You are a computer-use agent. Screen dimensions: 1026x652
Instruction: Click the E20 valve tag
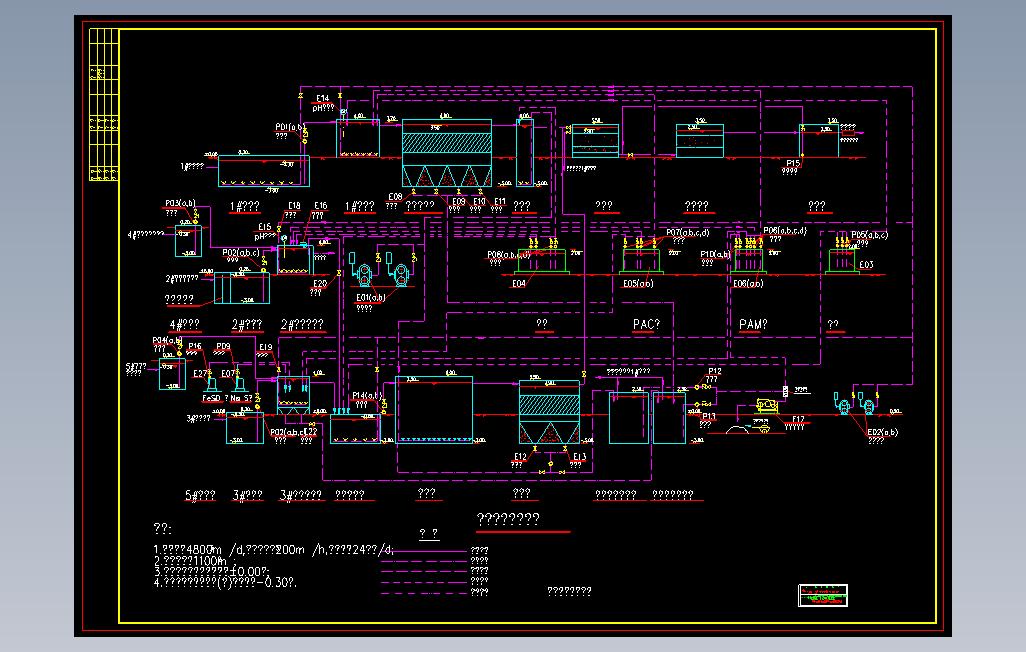320,283
